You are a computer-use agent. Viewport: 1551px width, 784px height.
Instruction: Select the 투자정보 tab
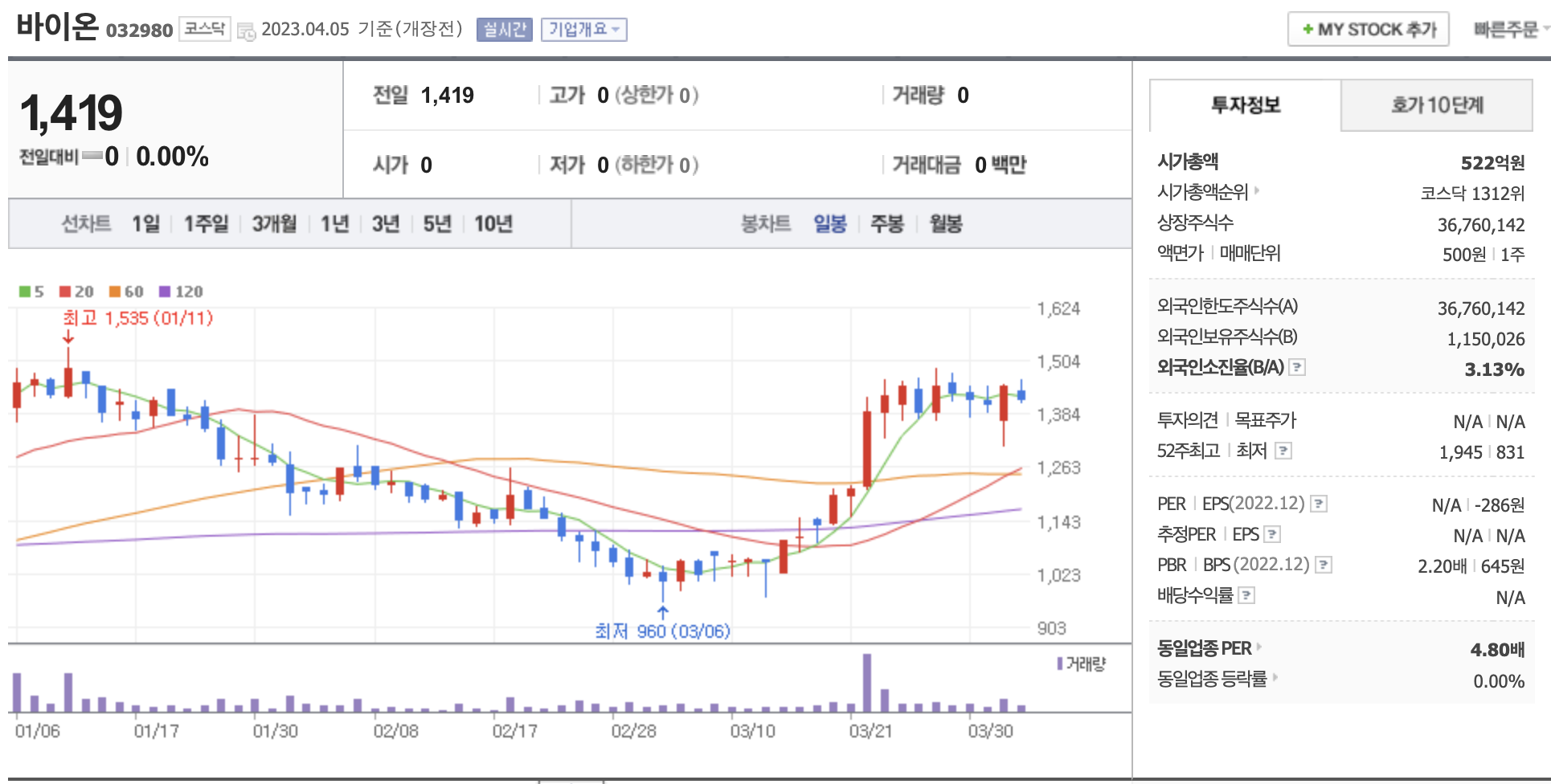[x=1245, y=105]
